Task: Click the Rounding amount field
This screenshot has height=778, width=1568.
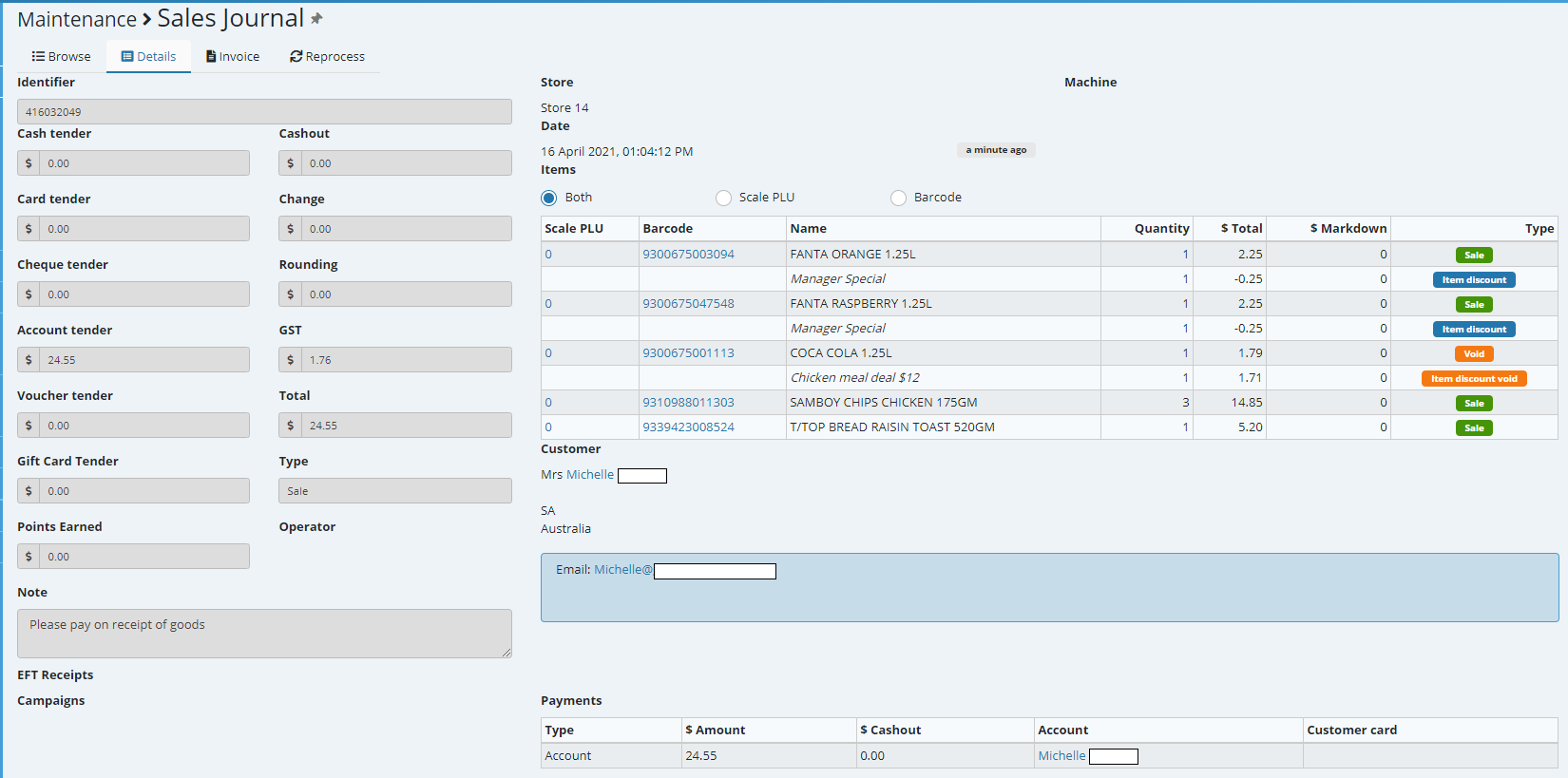Action: click(407, 294)
